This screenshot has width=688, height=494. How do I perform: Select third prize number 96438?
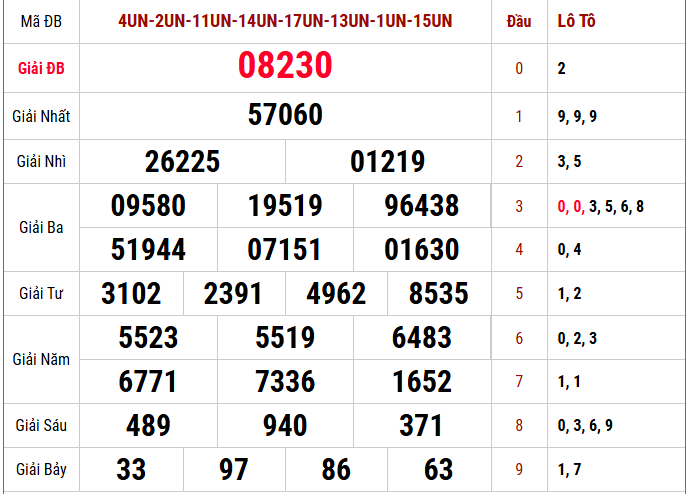tap(421, 206)
